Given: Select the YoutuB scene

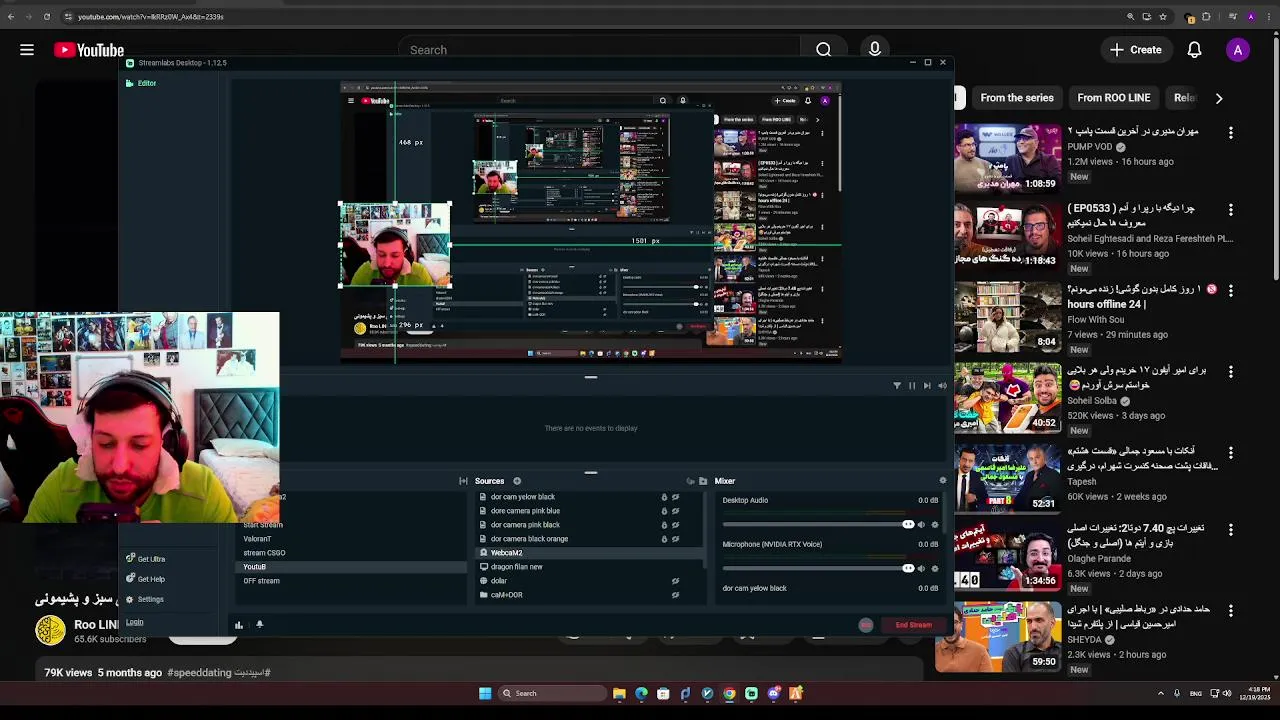Looking at the screenshot, I should pyautogui.click(x=350, y=567).
